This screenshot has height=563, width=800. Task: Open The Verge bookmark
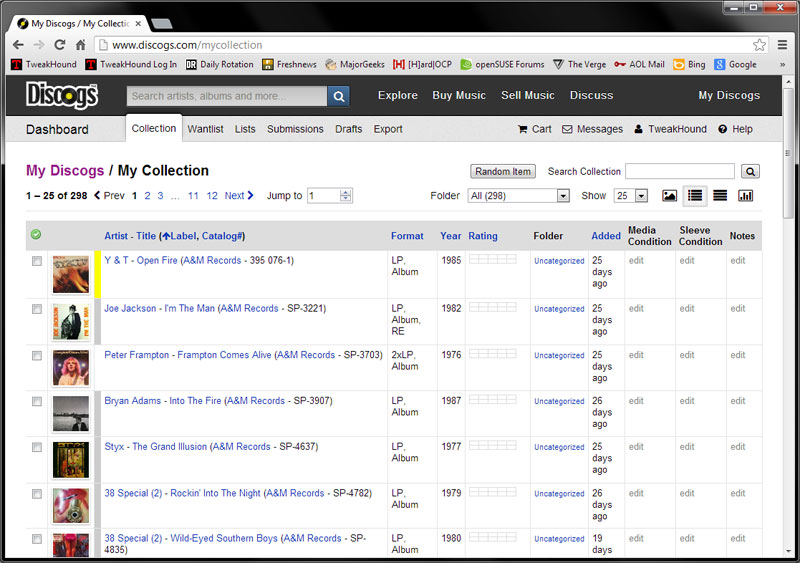tap(580, 64)
